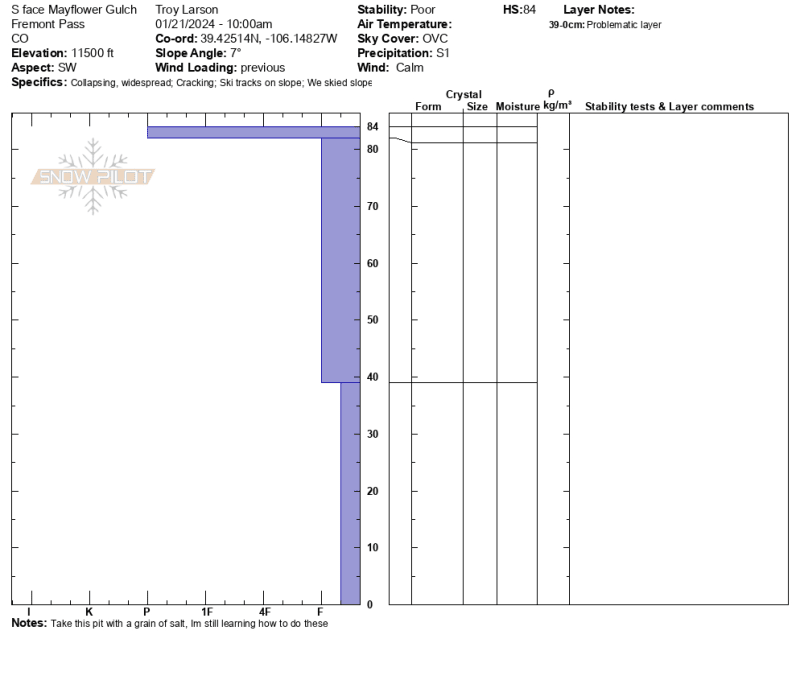Click the coordinates '39.42514N, -106.14827W'
Screen dimensions: 800x676
click(269, 39)
